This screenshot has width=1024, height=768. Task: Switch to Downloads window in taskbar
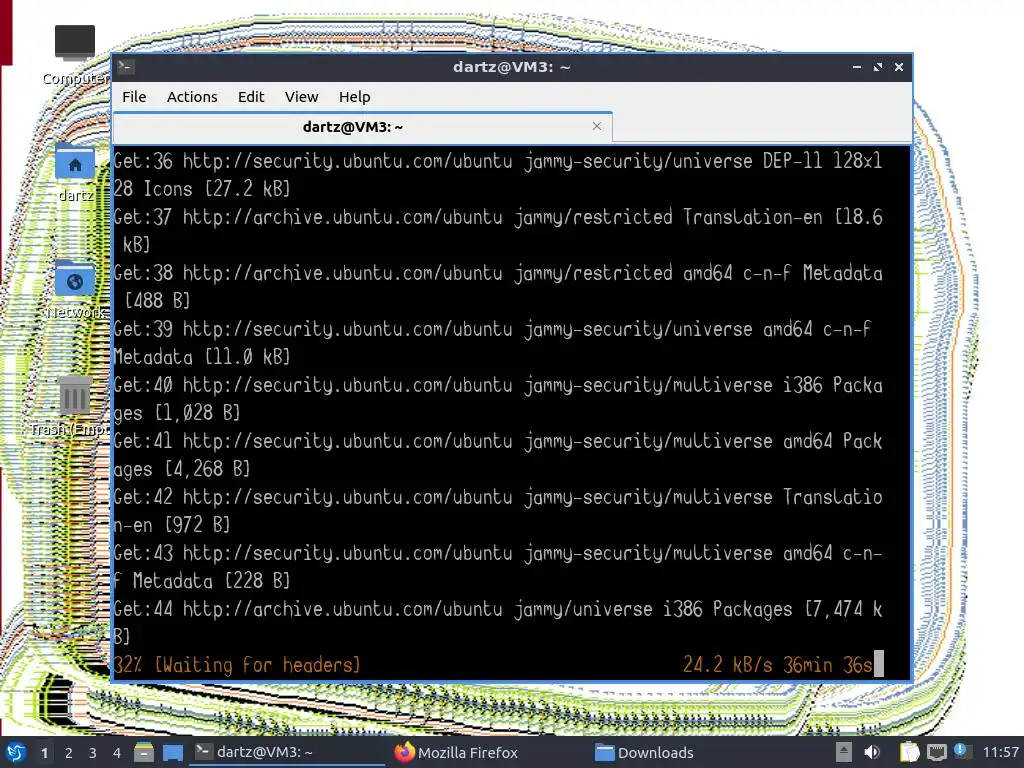[x=689, y=752]
